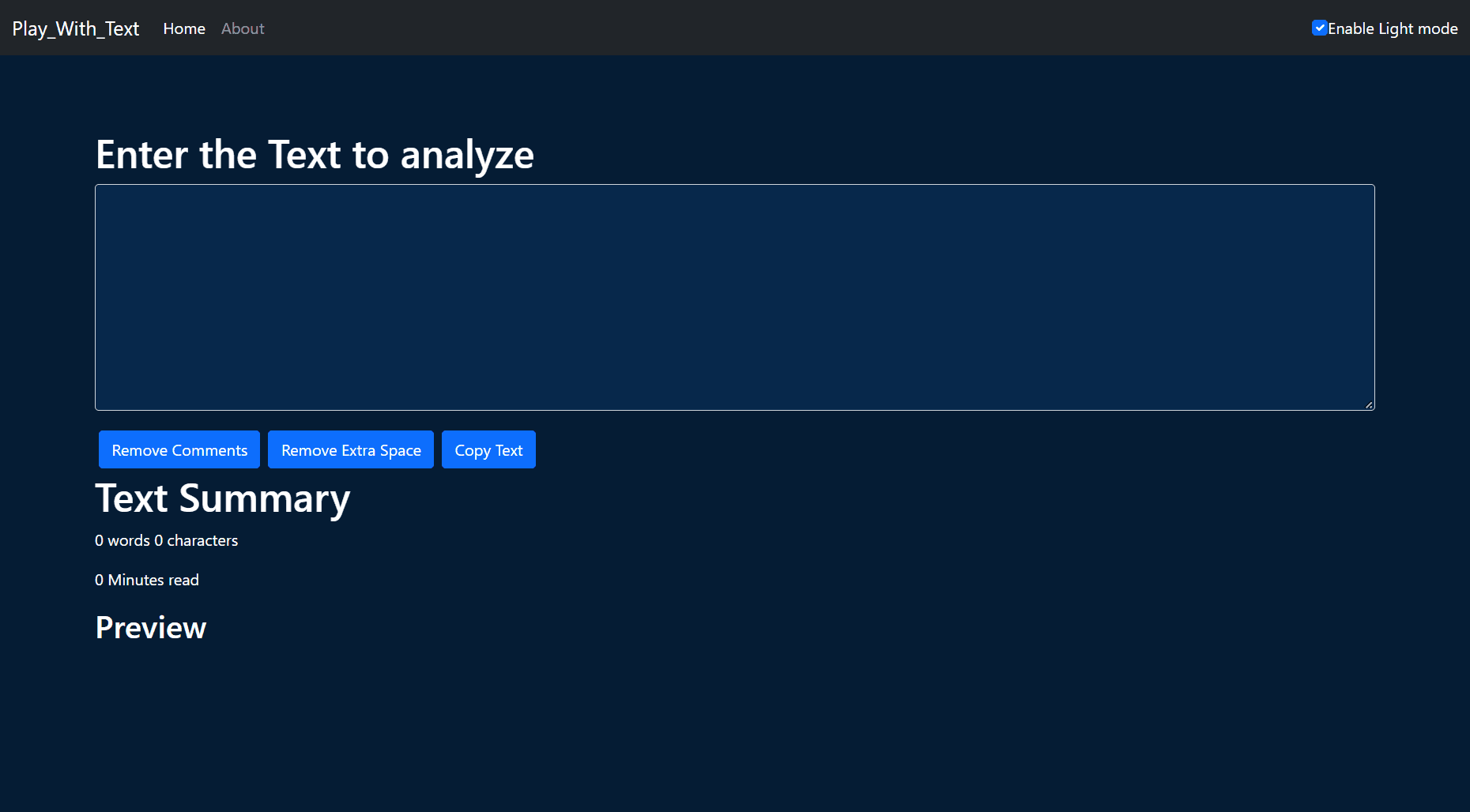This screenshot has height=812, width=1470.
Task: Click the Remove Comments button
Action: tap(179, 449)
